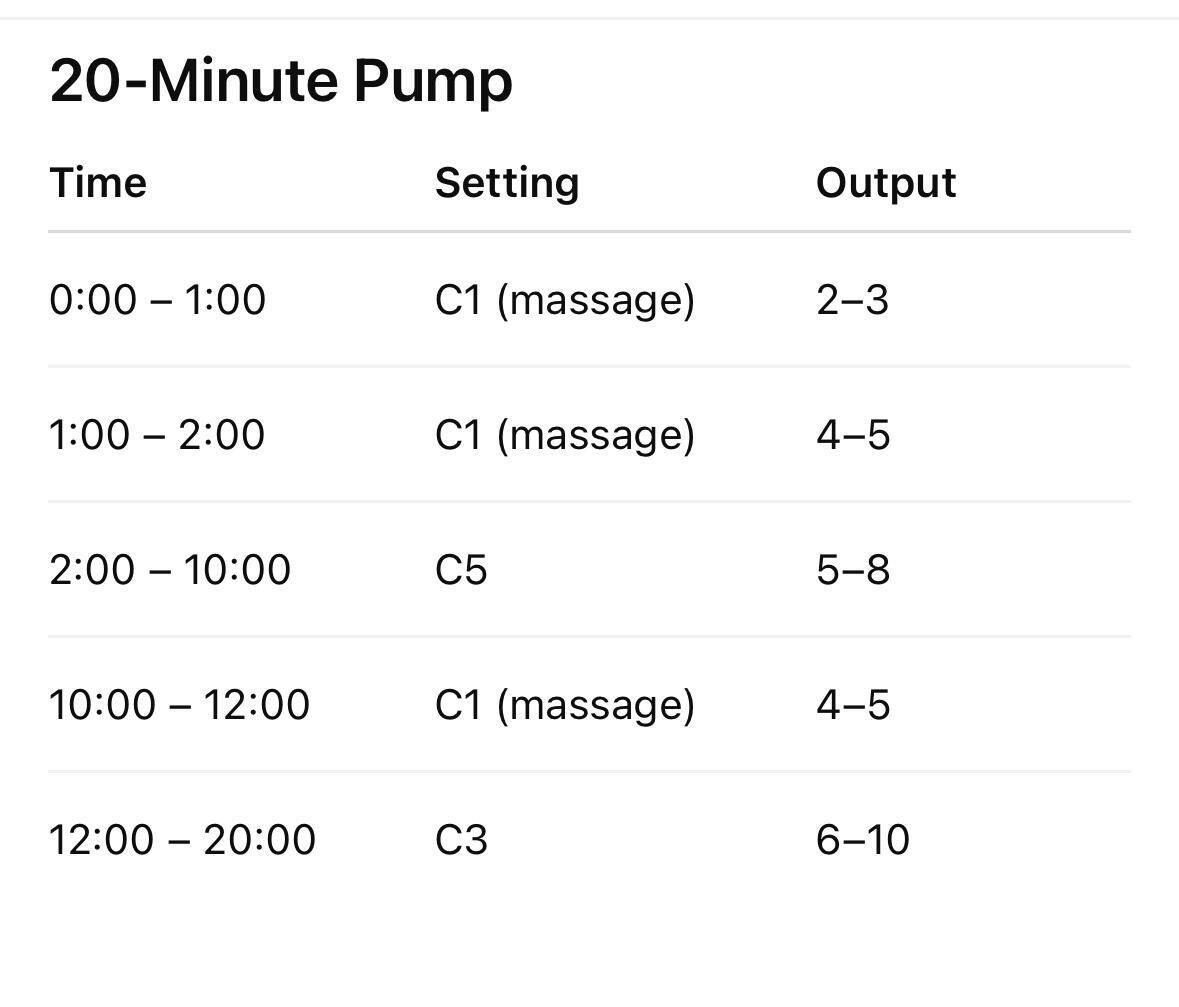The height and width of the screenshot is (1007, 1179).
Task: Click the C5 setting cell
Action: click(x=461, y=570)
